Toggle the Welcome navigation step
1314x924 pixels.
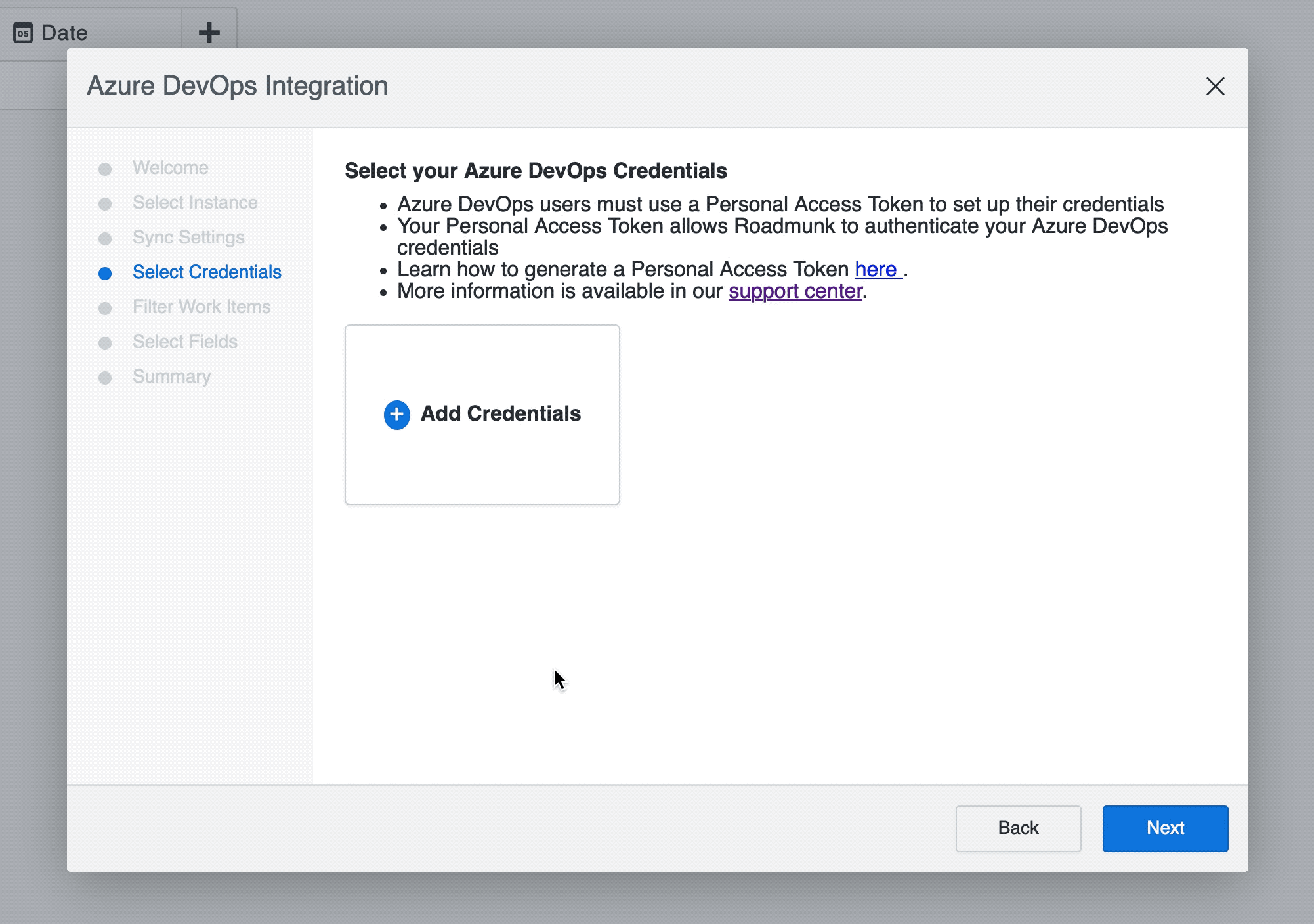coord(170,167)
